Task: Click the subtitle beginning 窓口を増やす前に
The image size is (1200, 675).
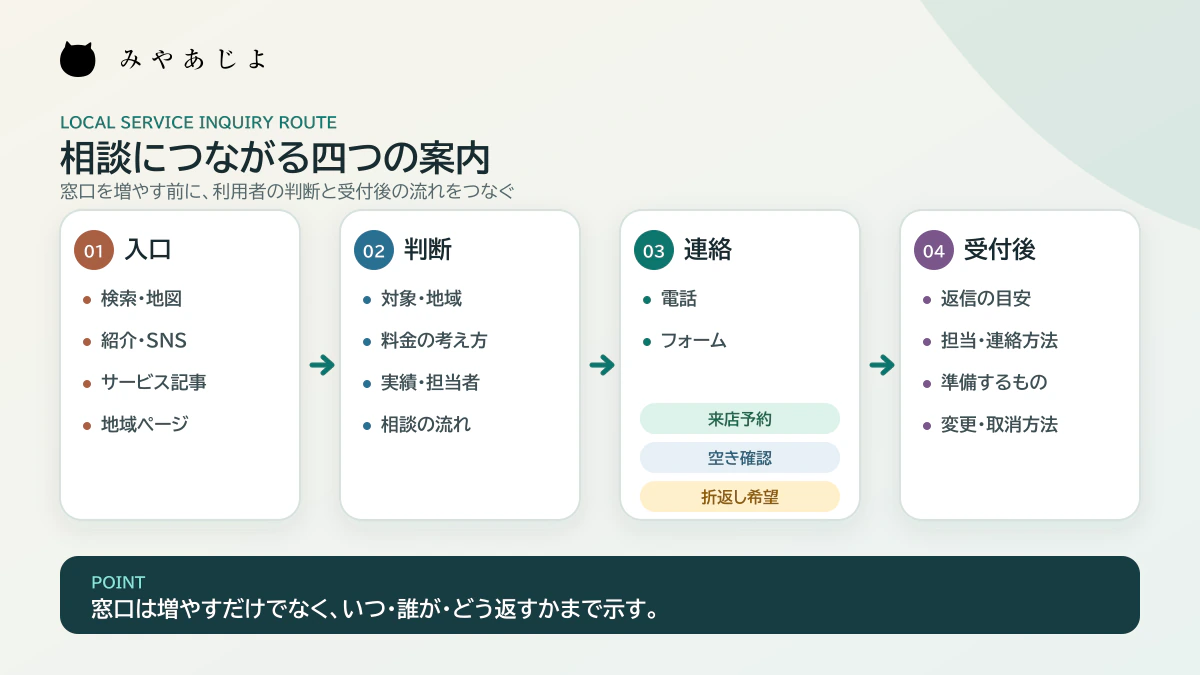Action: (x=287, y=191)
